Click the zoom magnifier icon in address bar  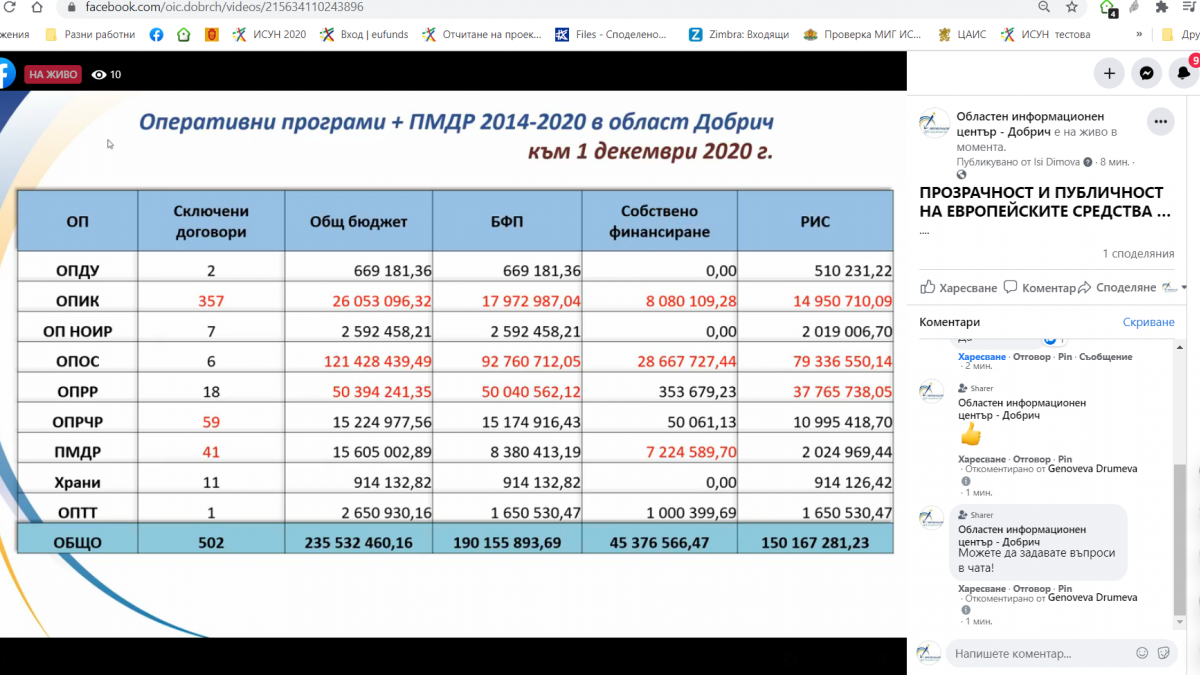click(1044, 7)
